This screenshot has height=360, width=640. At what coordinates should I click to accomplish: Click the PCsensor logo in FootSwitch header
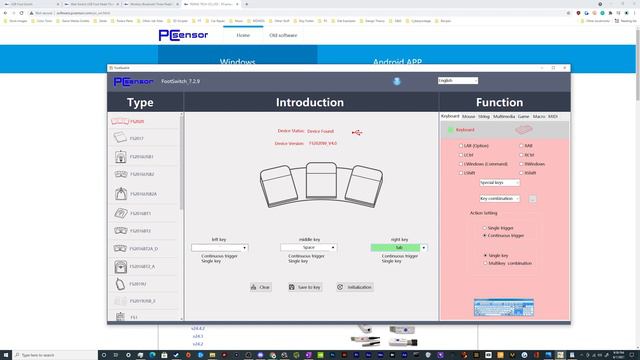[x=133, y=82]
